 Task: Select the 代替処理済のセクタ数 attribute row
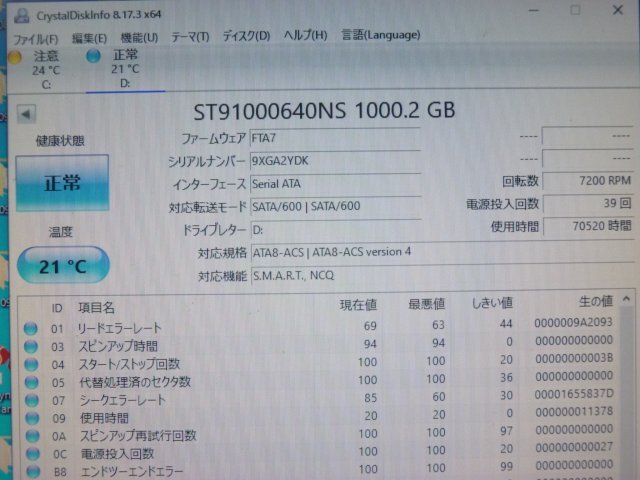320,380
